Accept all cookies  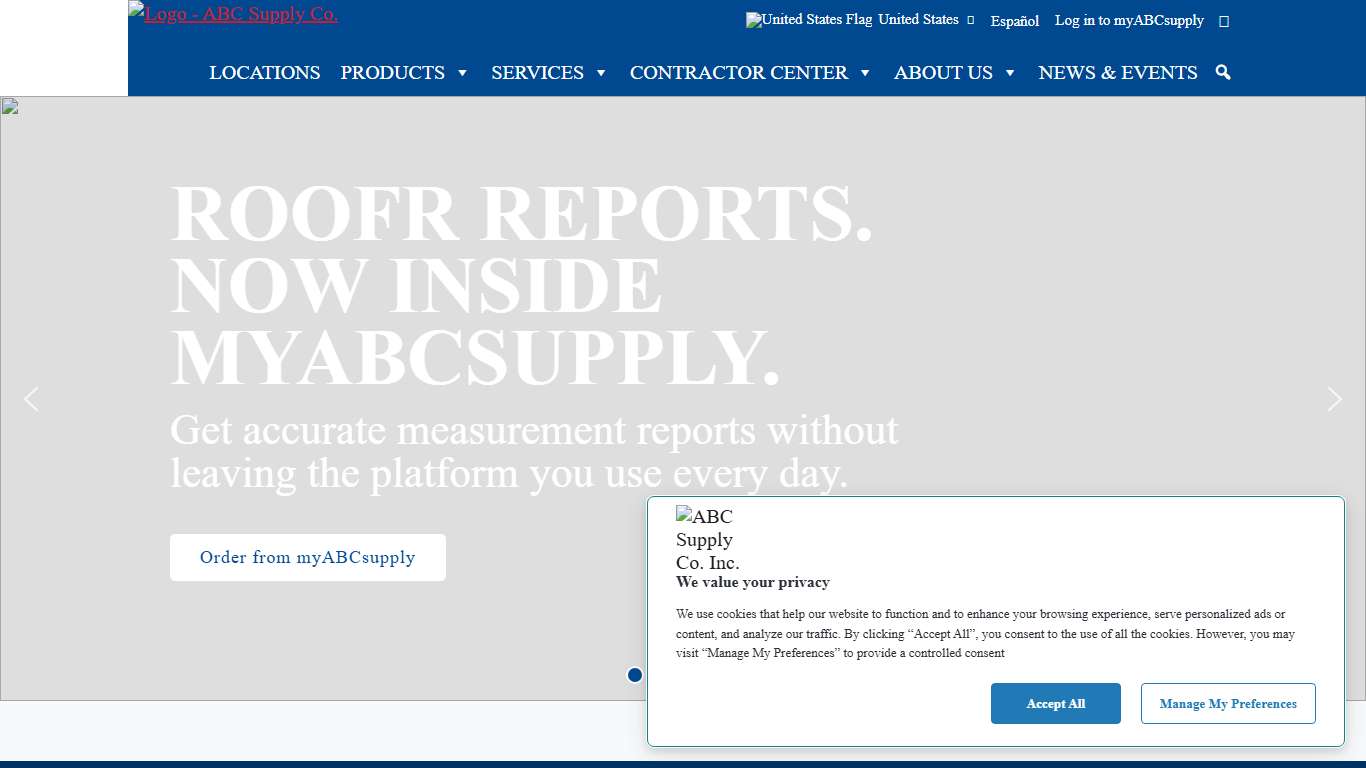[x=1056, y=703]
